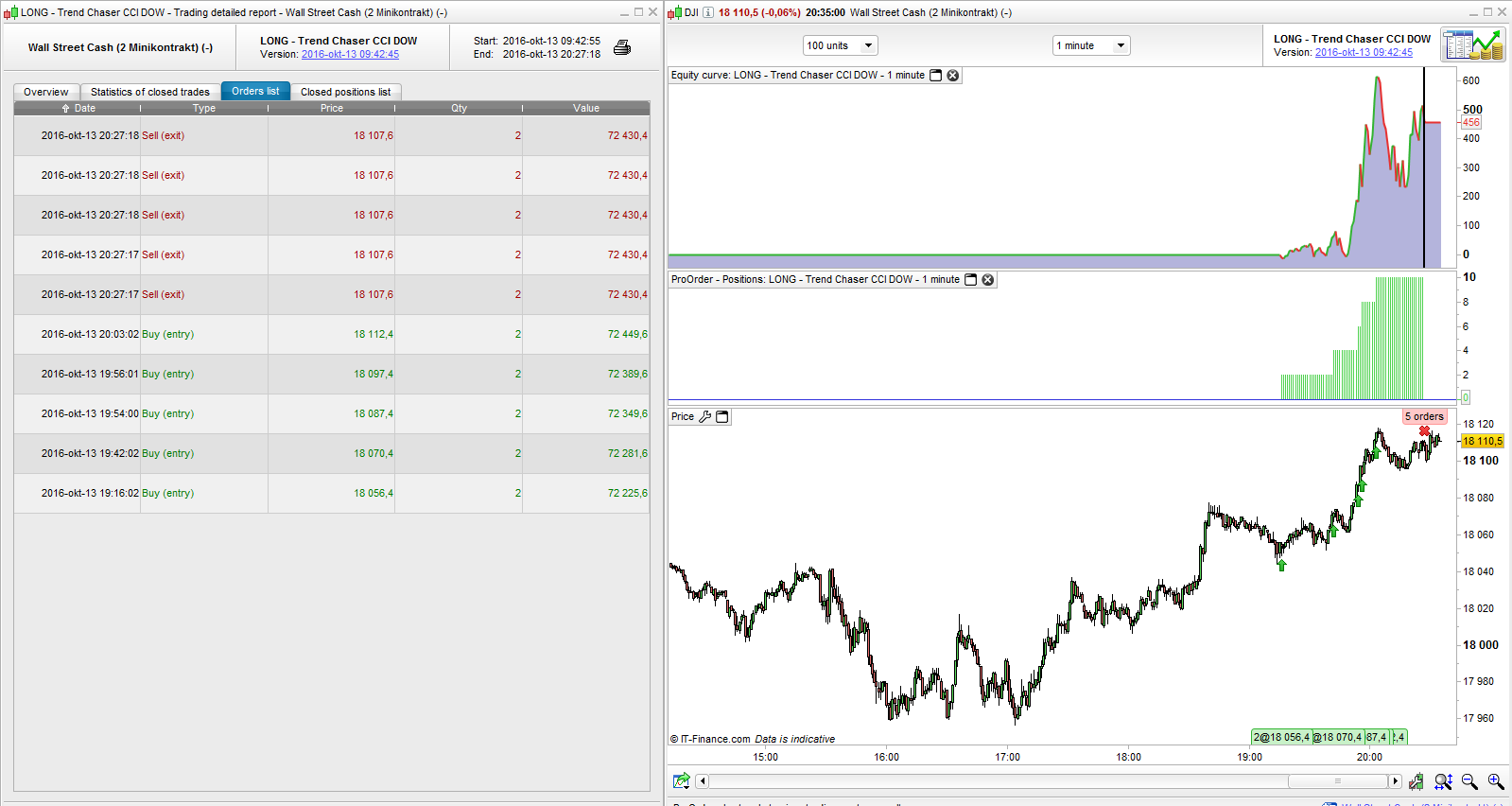
Task: Click the Price panel window icon
Action: tap(722, 416)
